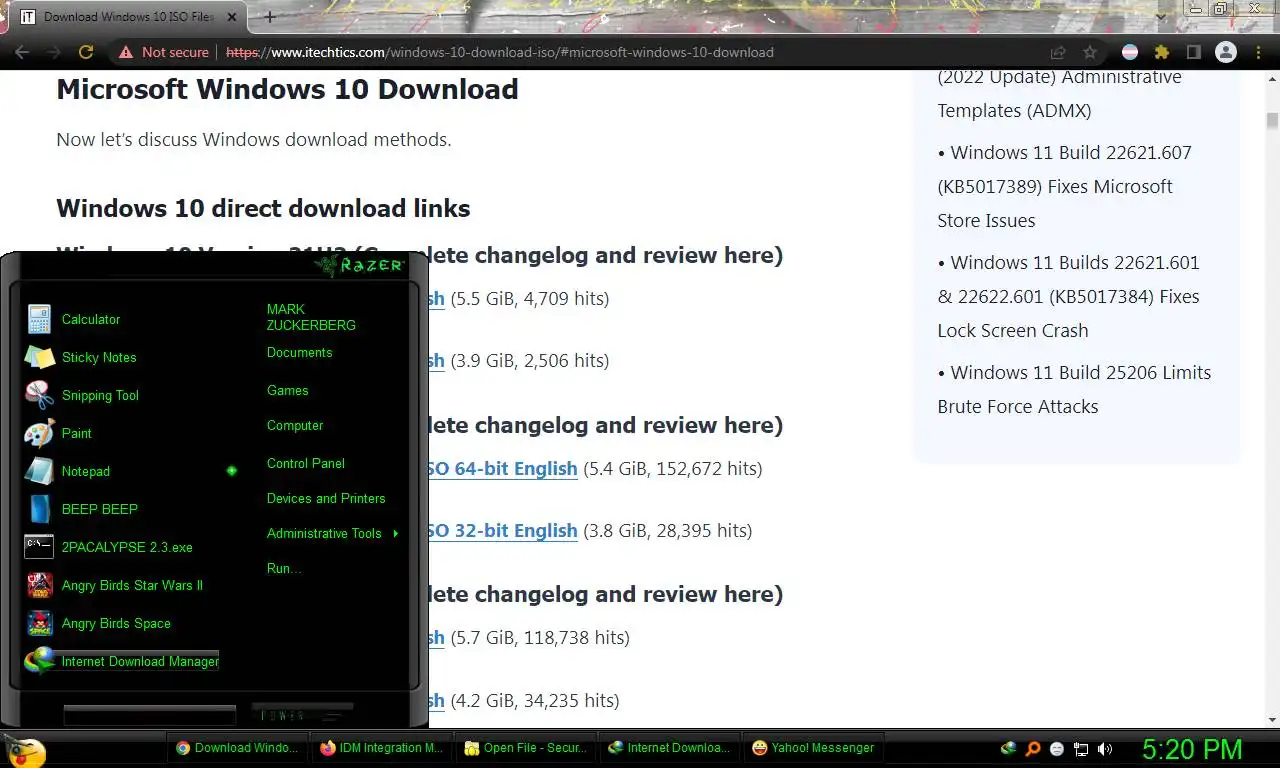
Task: Open Windows 11 Build 25206 Brute Force article
Action: [x=1074, y=389]
